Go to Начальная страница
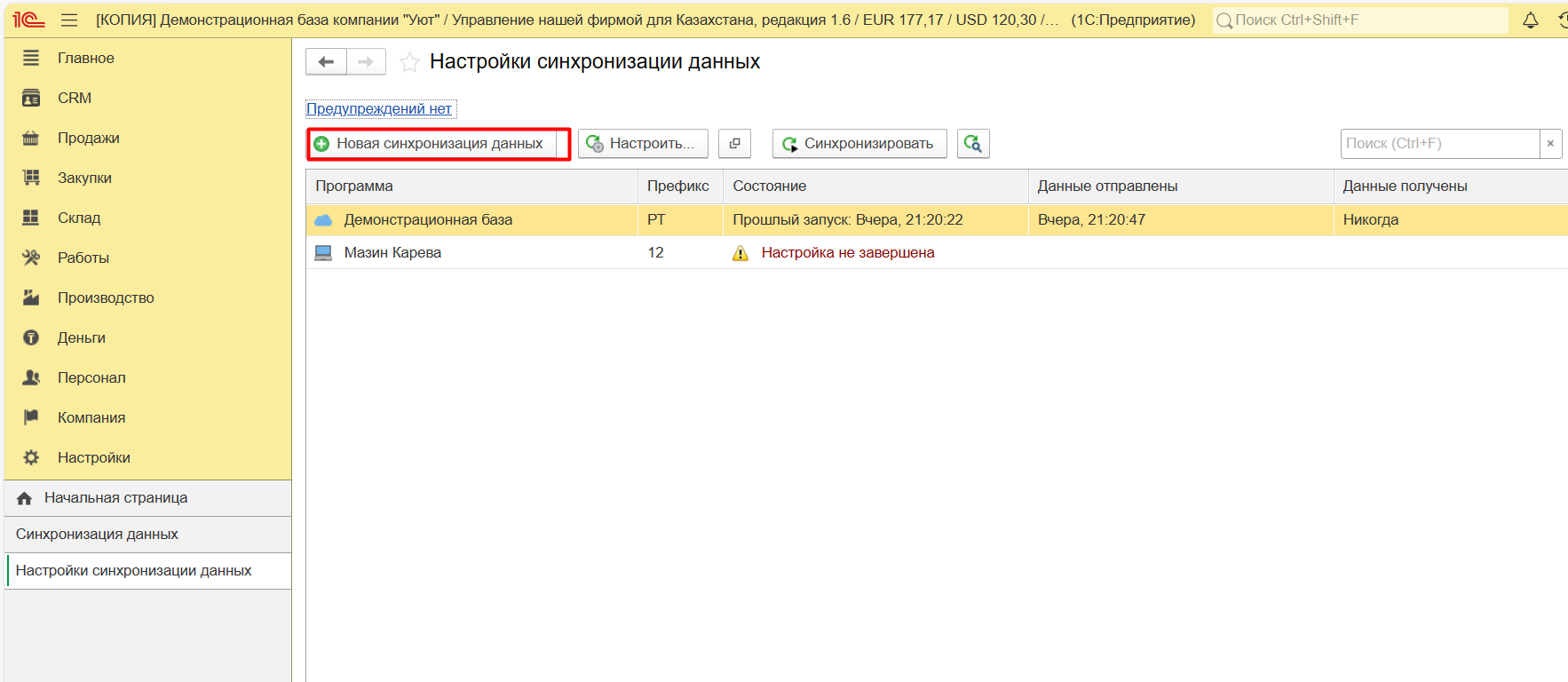 coord(115,497)
